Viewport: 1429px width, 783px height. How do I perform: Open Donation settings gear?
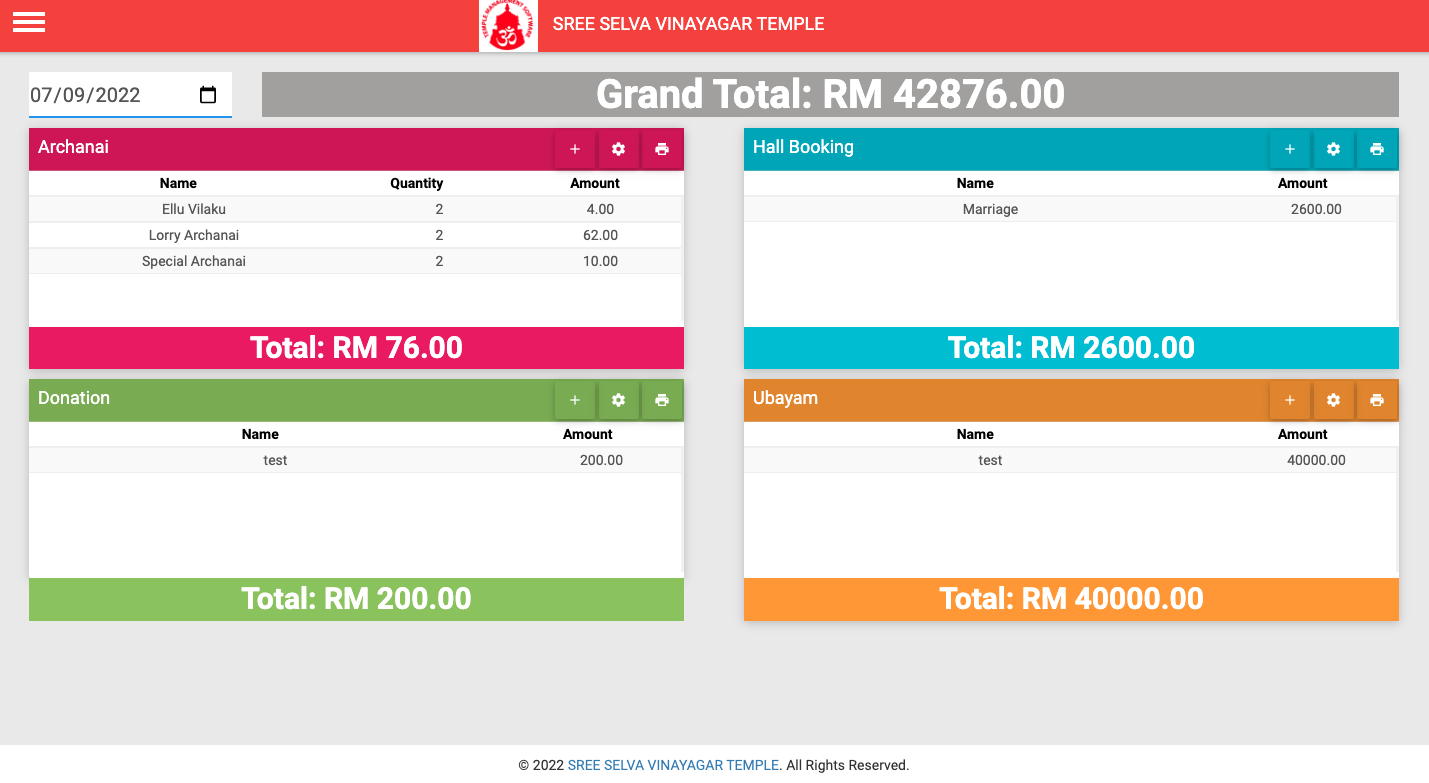618,400
